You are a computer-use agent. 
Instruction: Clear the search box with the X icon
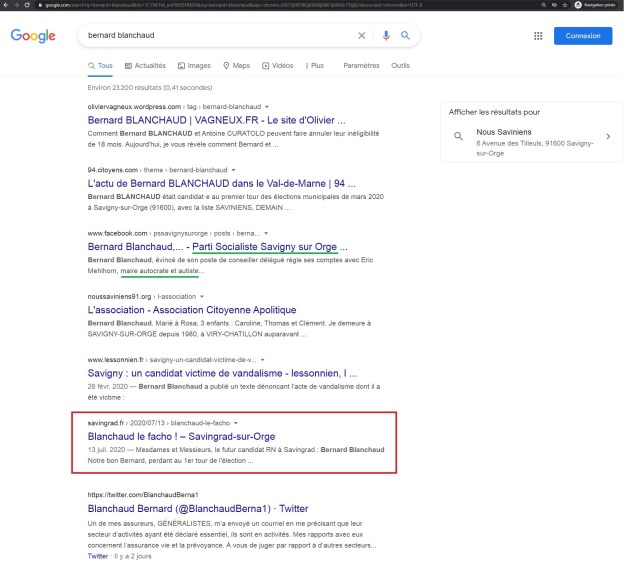tap(362, 35)
